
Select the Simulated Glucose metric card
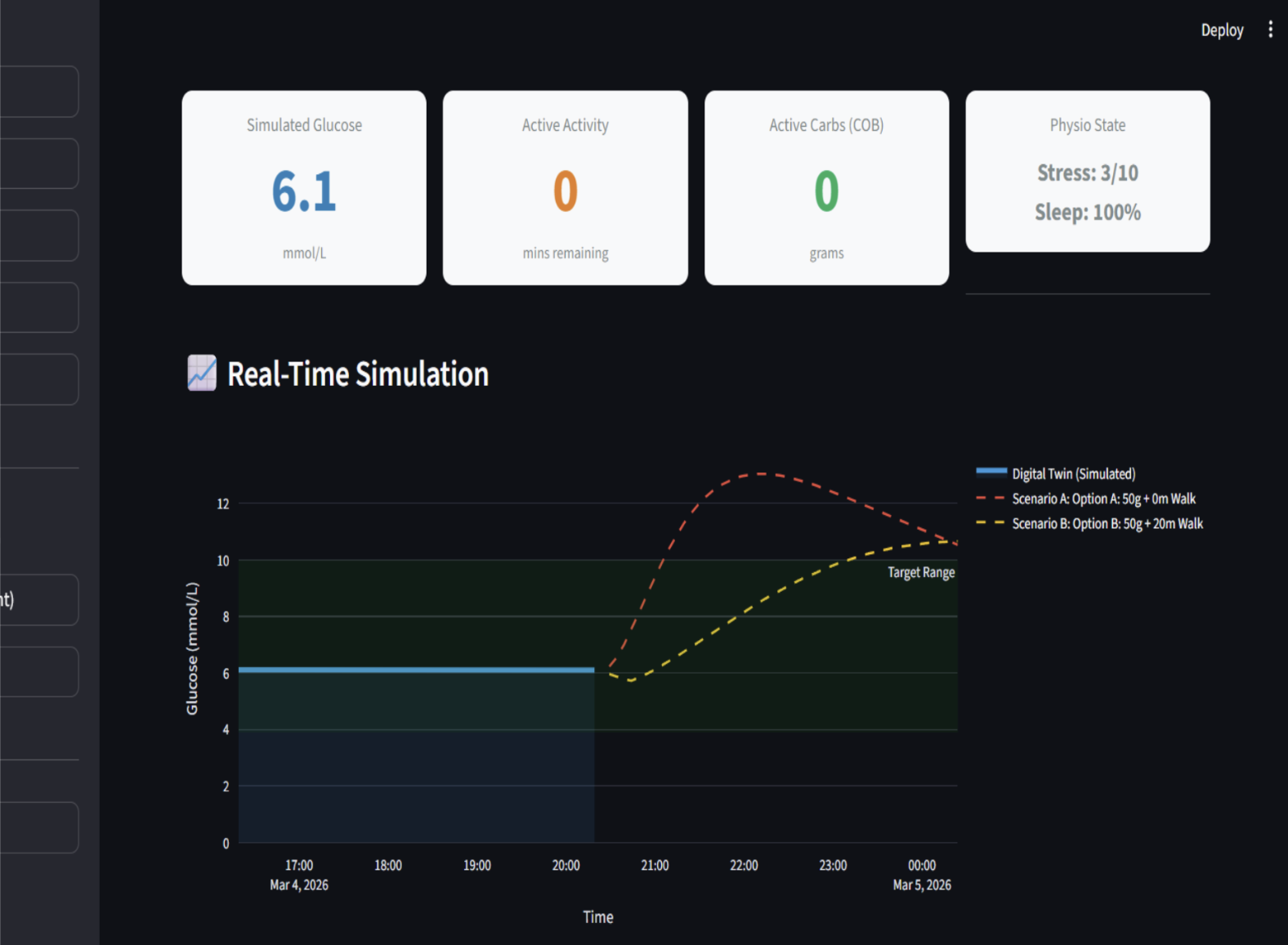click(x=304, y=188)
